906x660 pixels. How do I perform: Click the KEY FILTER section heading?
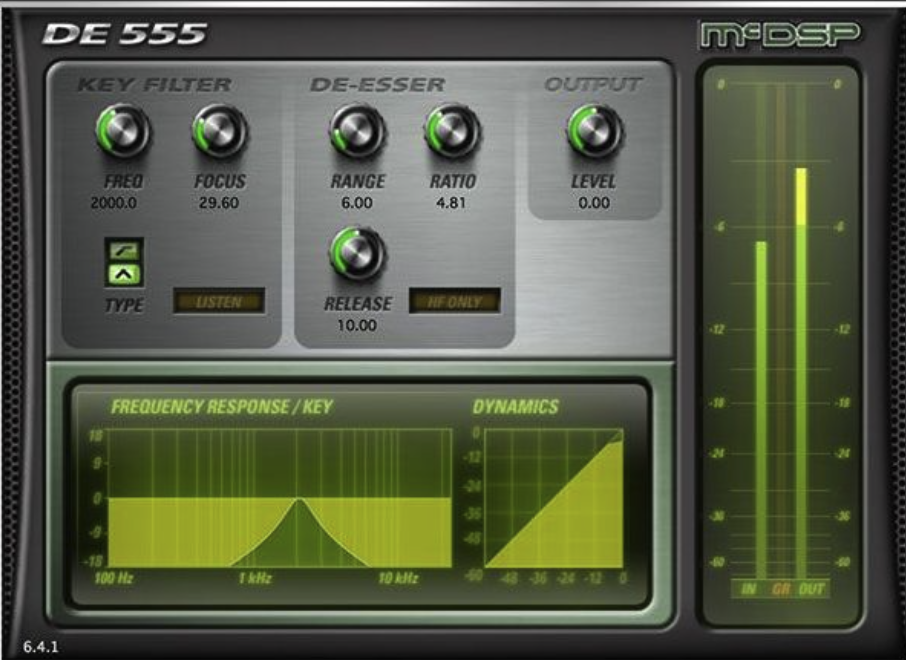coord(154,85)
